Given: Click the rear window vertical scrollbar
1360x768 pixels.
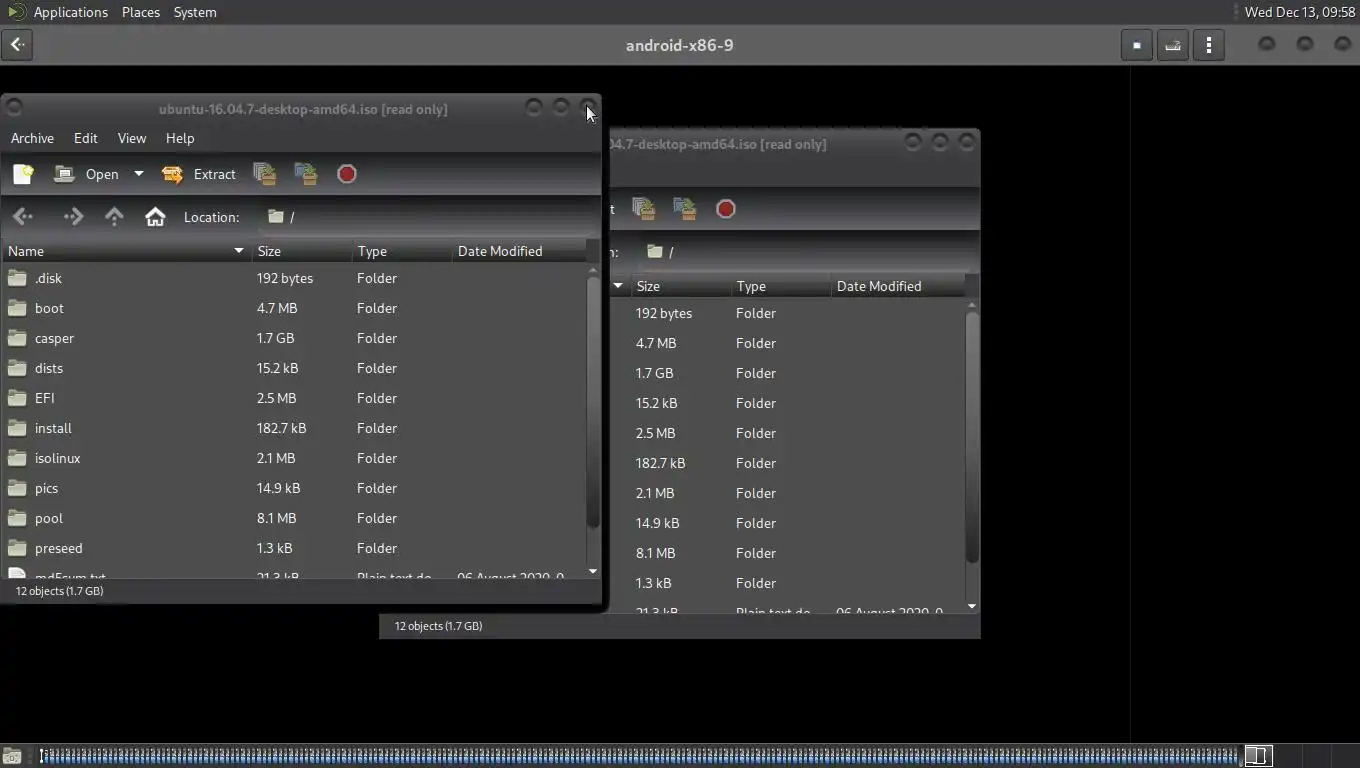Looking at the screenshot, I should tap(972, 438).
